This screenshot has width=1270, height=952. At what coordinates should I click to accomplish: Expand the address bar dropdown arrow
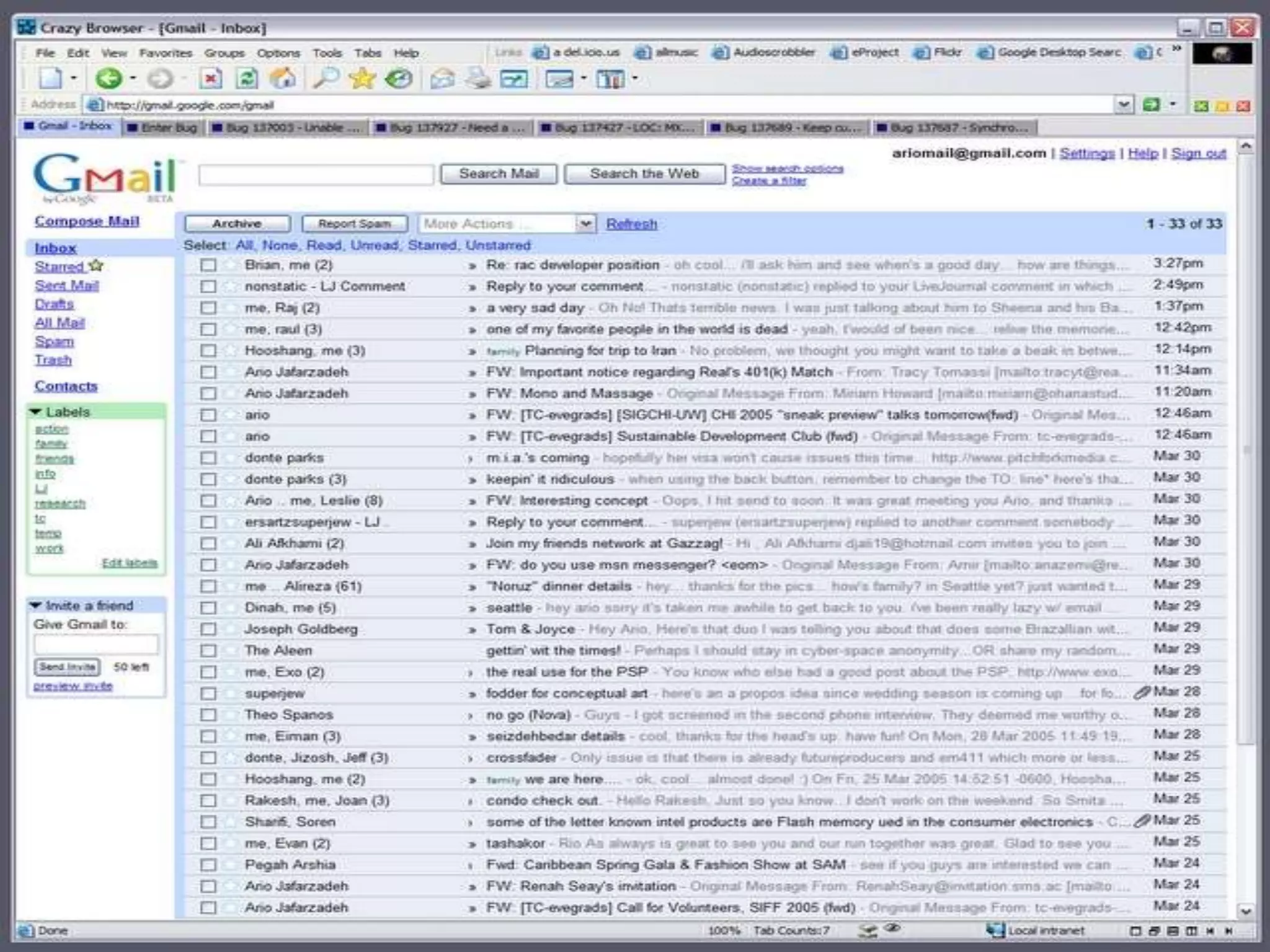(x=1124, y=105)
